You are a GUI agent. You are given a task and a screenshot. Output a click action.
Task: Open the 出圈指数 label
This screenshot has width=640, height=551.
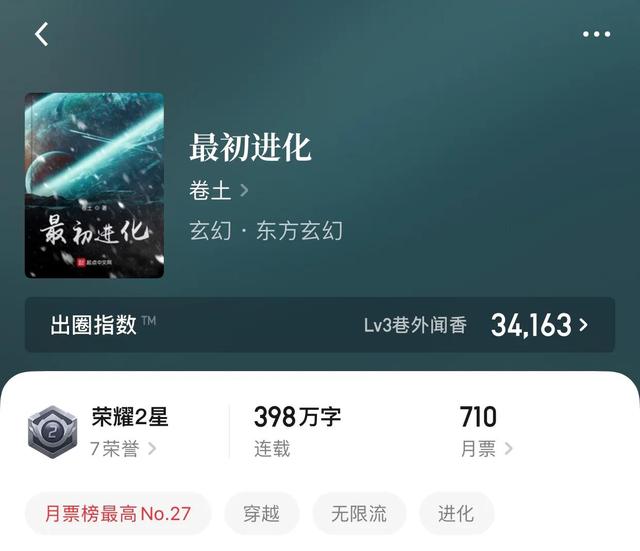tap(93, 325)
